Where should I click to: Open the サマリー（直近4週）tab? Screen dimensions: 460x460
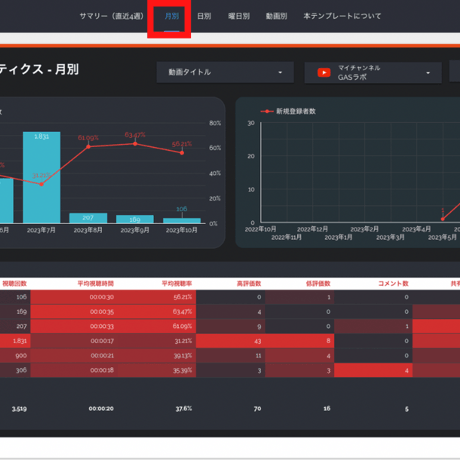pyautogui.click(x=111, y=16)
